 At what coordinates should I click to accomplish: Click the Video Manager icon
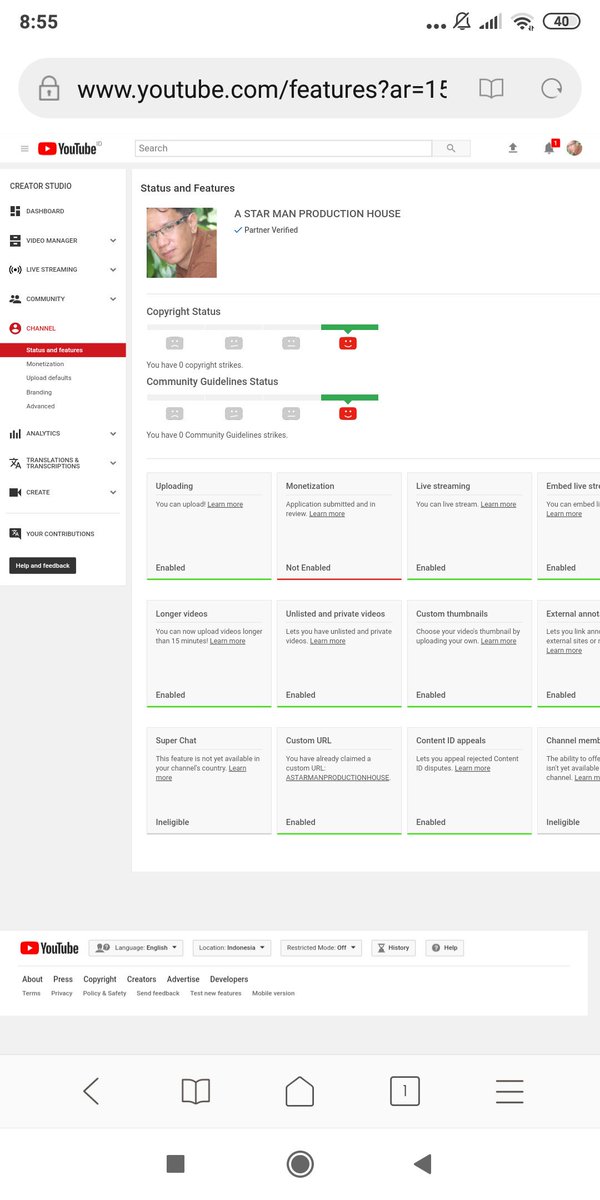pos(15,241)
